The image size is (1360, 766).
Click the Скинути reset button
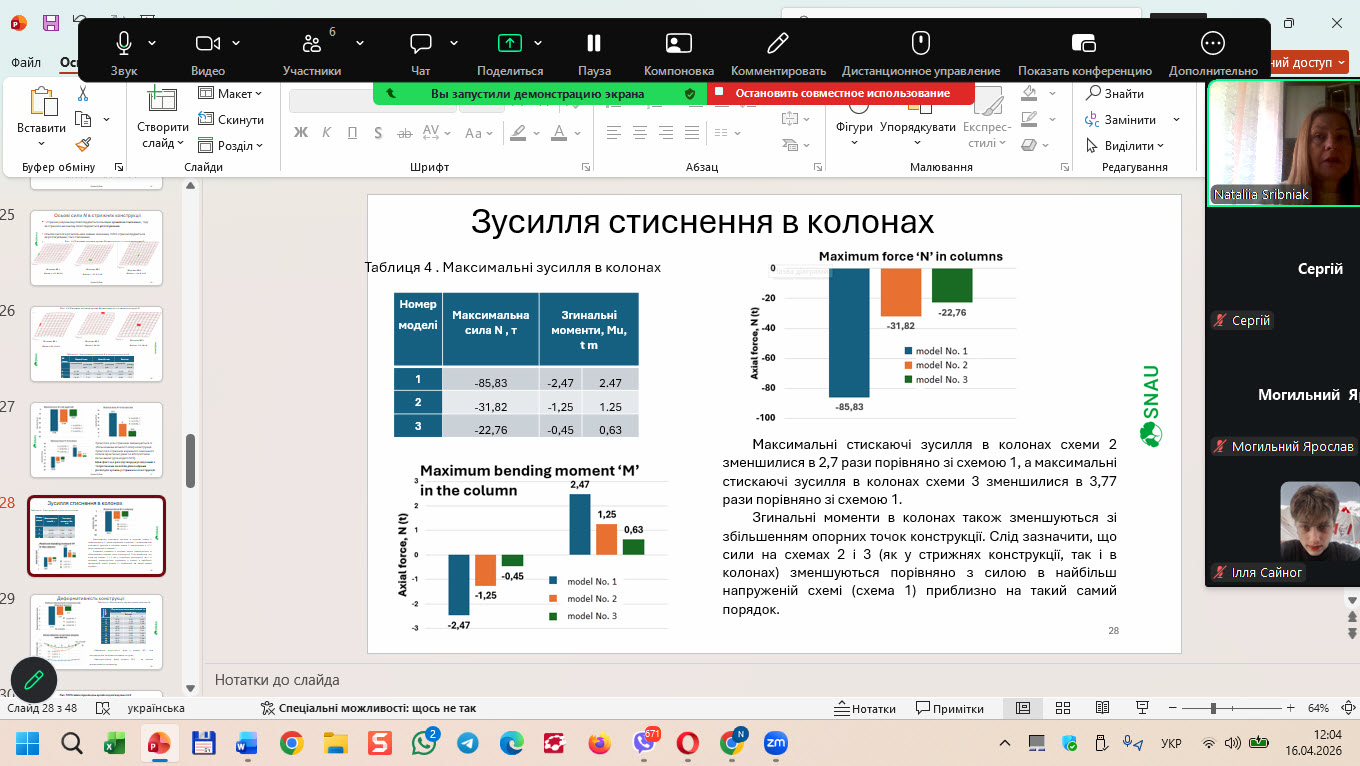point(230,120)
